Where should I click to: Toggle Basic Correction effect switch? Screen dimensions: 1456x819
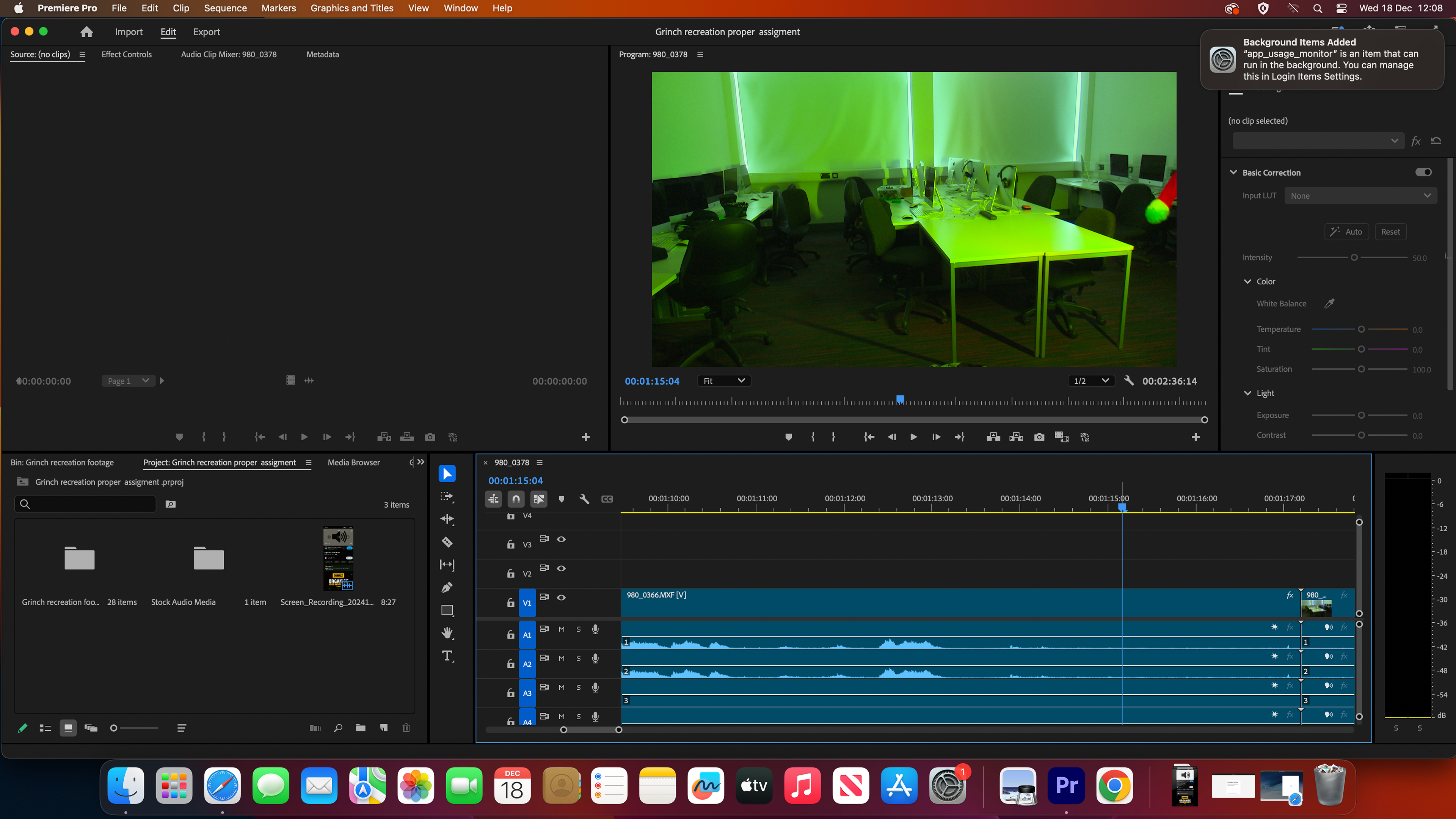click(1423, 173)
